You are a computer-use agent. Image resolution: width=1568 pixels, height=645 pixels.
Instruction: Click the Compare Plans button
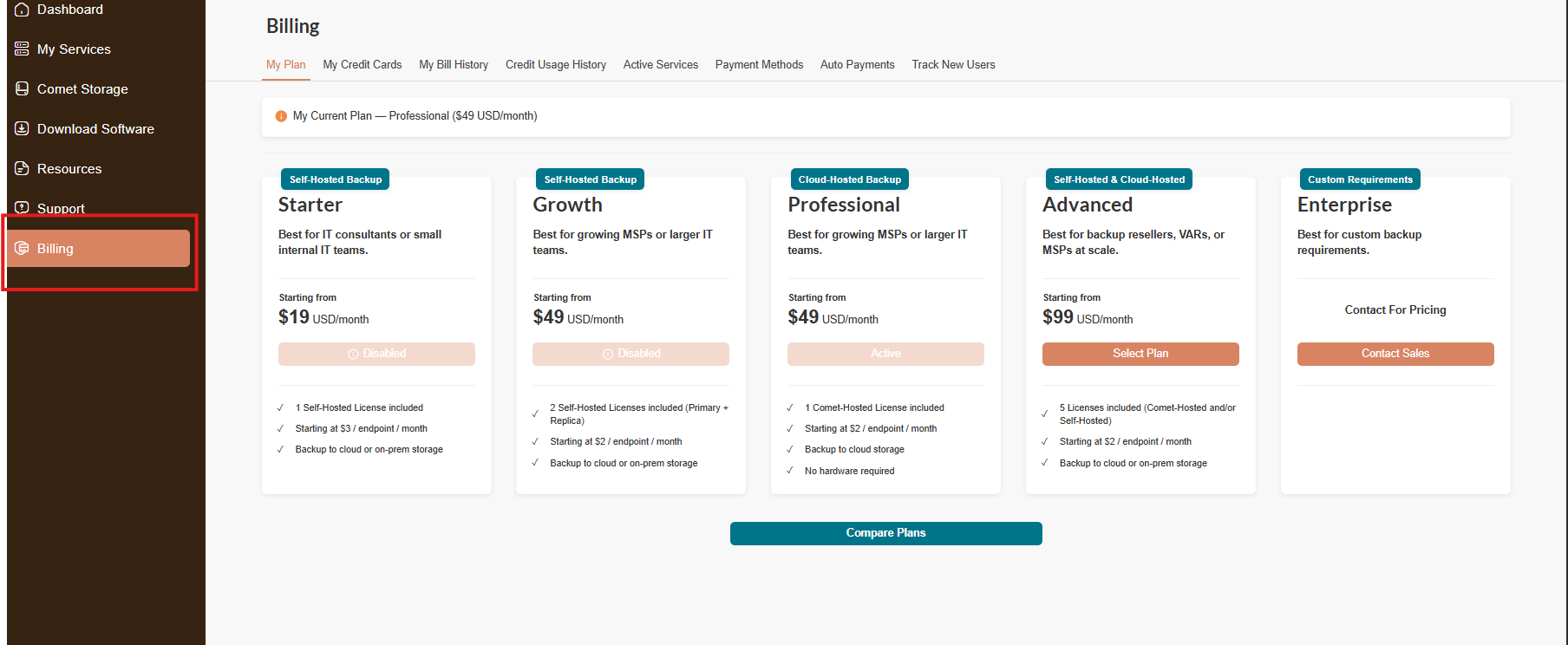point(886,533)
